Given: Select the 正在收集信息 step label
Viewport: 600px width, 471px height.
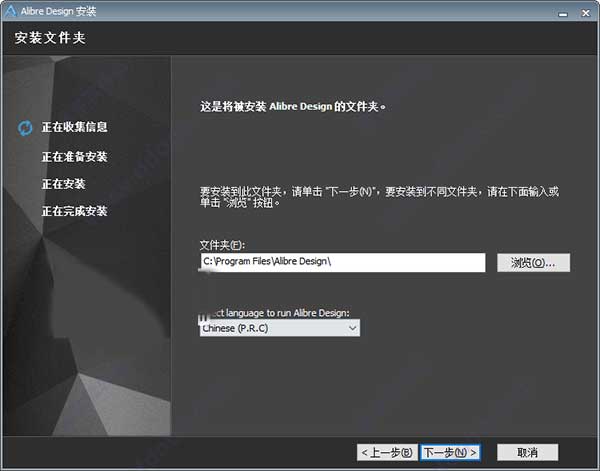Looking at the screenshot, I should (75, 127).
